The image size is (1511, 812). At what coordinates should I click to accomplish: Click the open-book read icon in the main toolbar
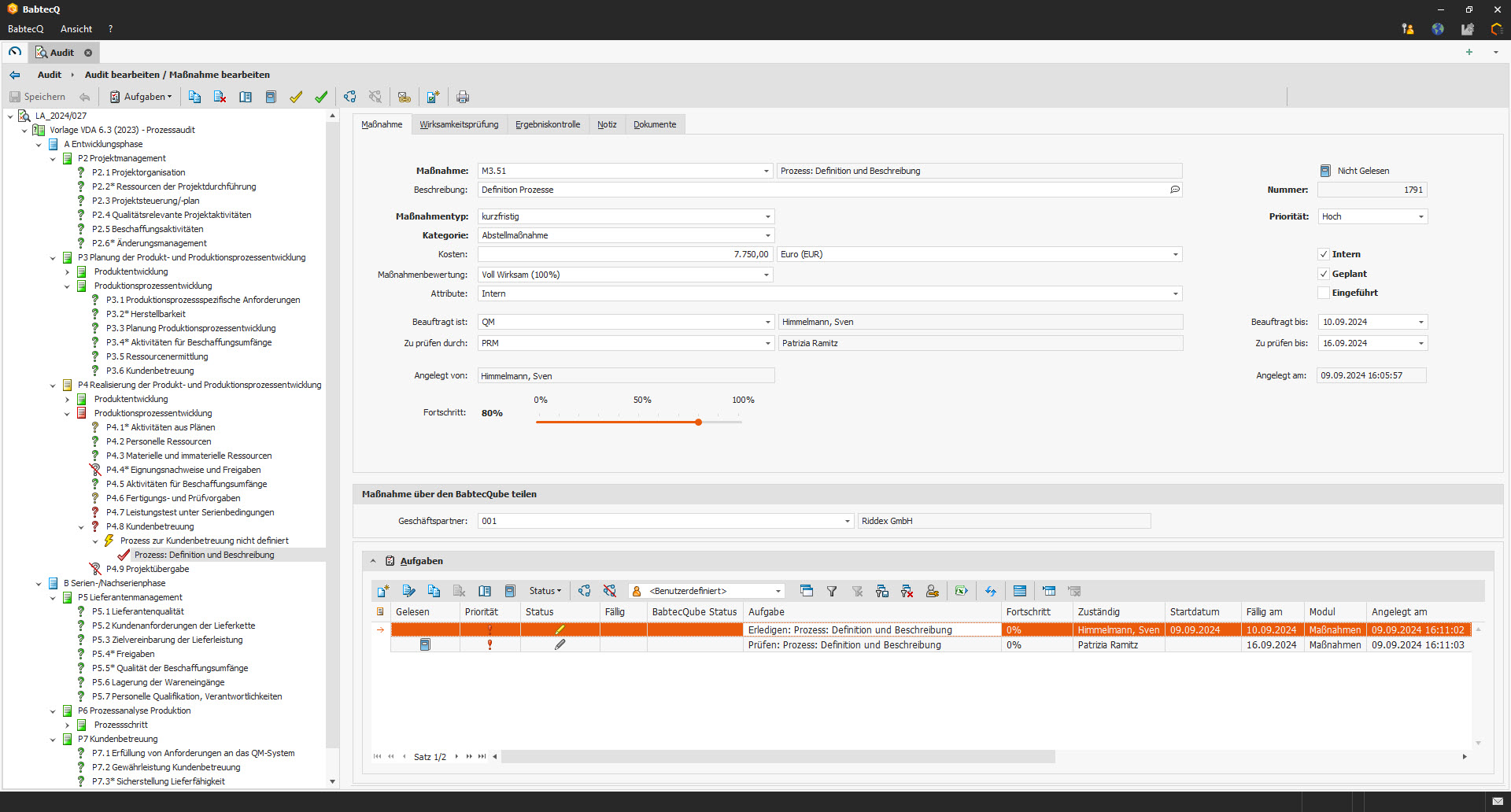click(x=246, y=97)
